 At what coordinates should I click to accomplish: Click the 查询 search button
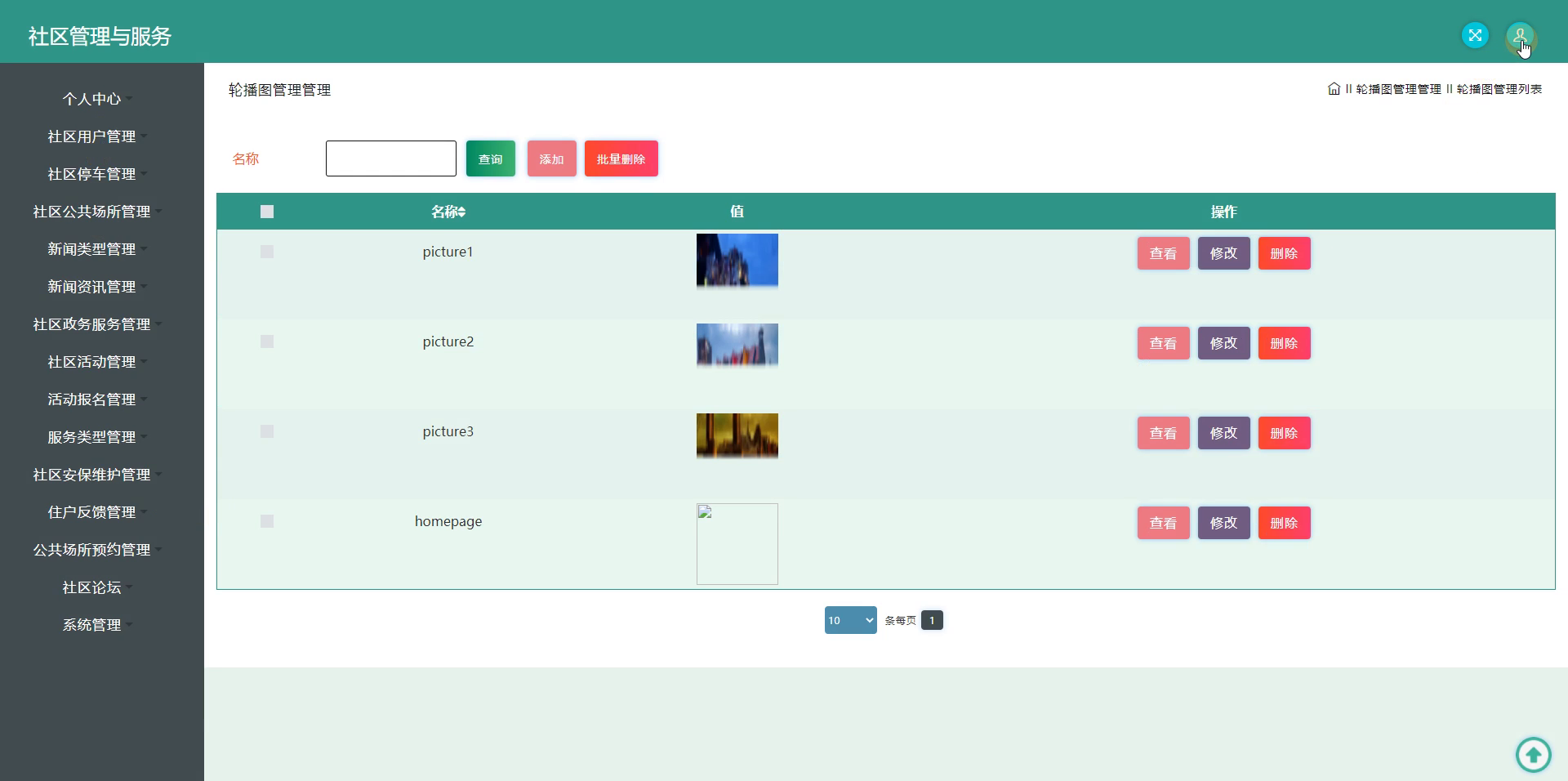(x=491, y=158)
